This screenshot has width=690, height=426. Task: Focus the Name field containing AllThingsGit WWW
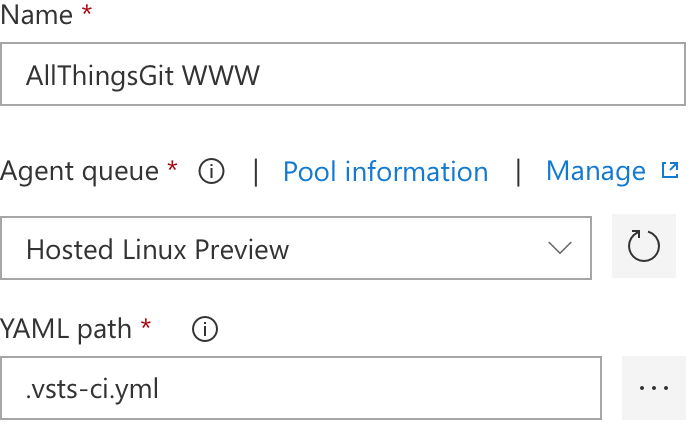[343, 74]
